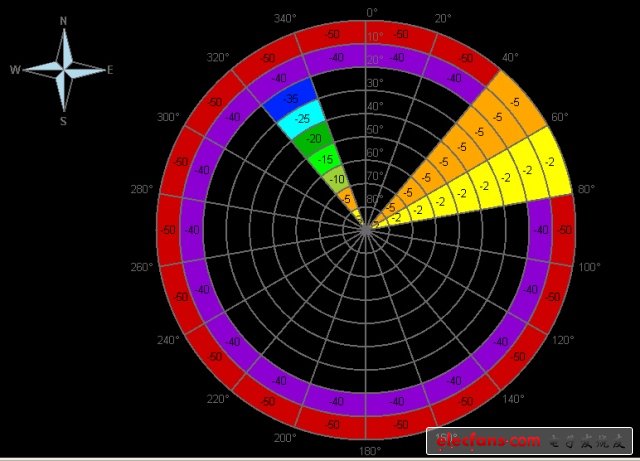The height and width of the screenshot is (461, 640).
Task: Click the S letter on the compass
Action: tap(63, 121)
